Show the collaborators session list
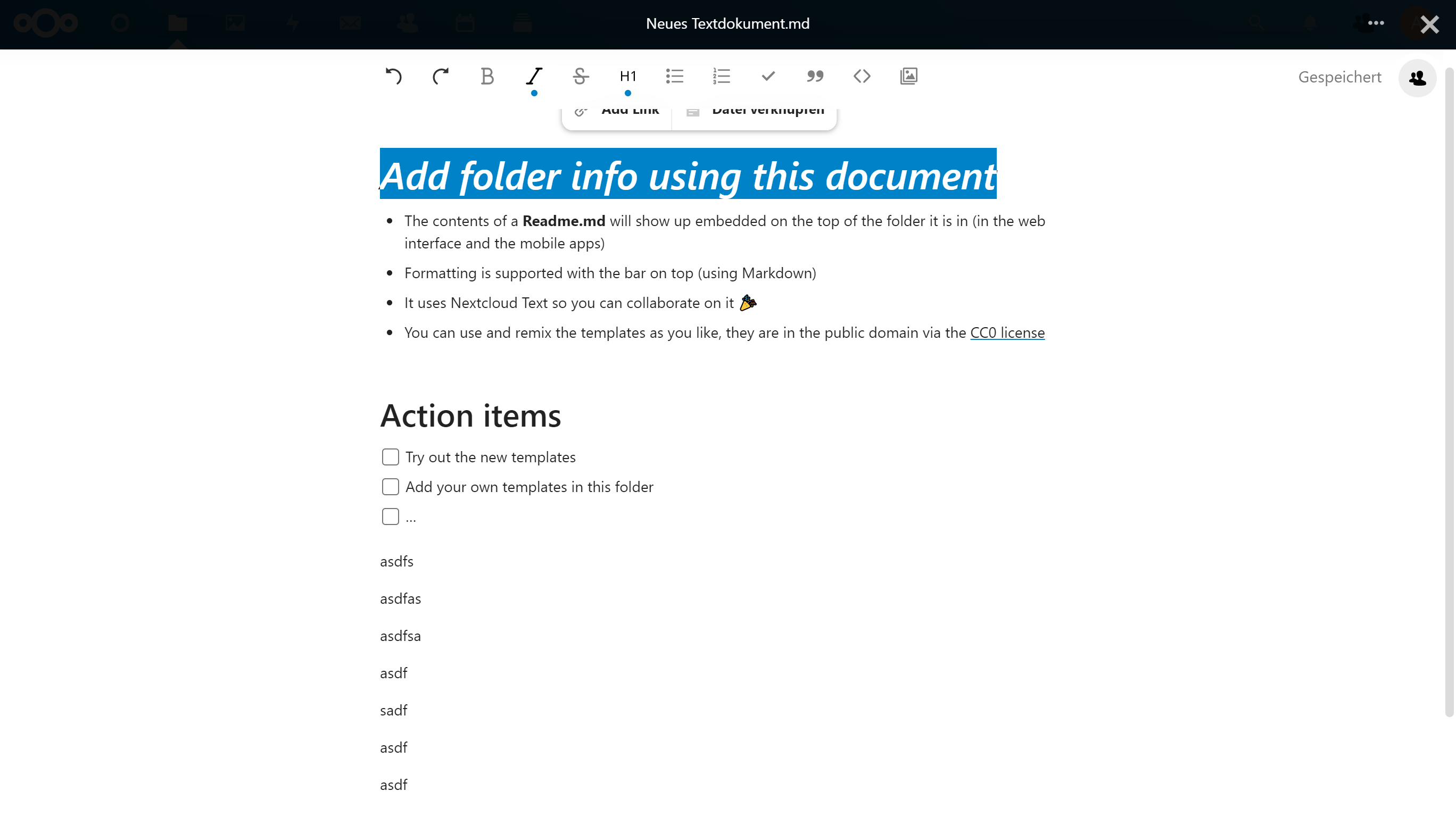This screenshot has height=816, width=1456. pyautogui.click(x=1417, y=78)
